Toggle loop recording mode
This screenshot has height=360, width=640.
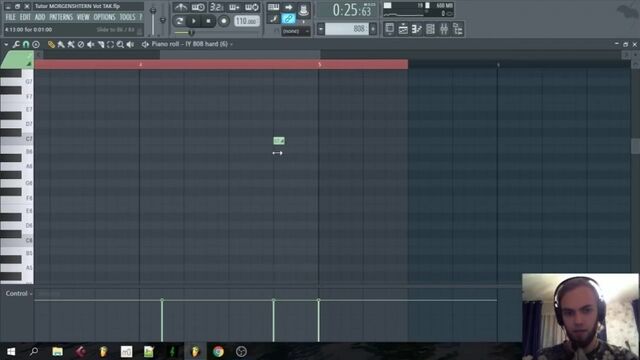[x=252, y=7]
